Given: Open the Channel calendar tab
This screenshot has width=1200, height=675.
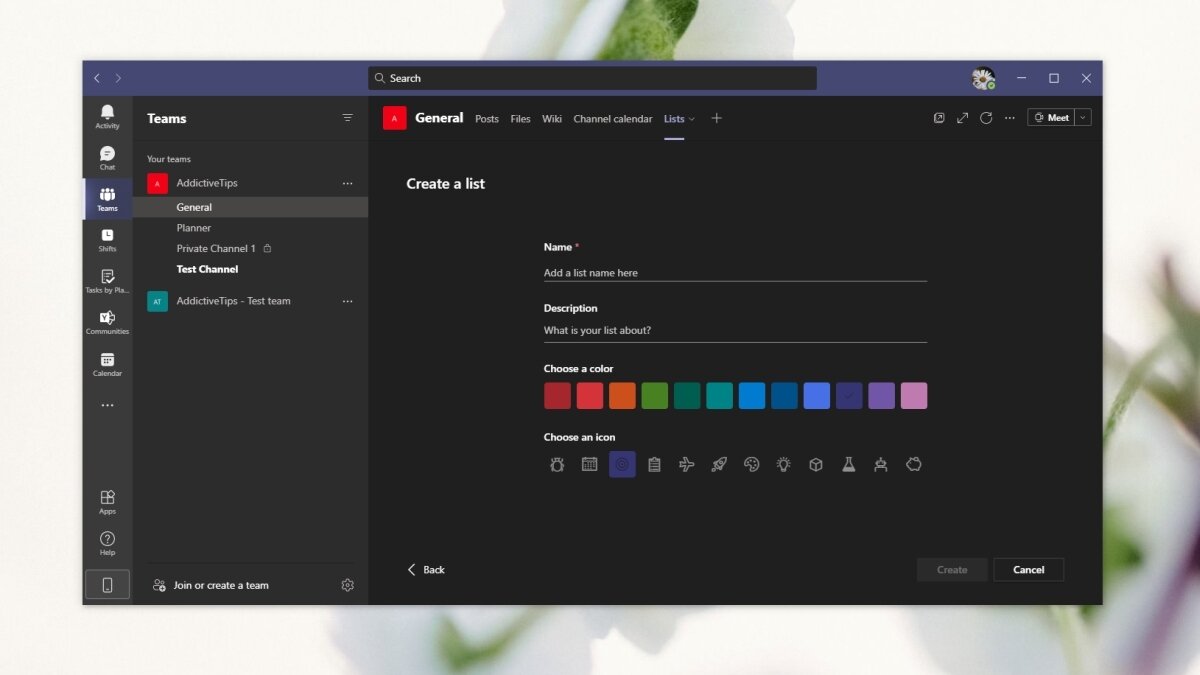Looking at the screenshot, I should click(612, 118).
